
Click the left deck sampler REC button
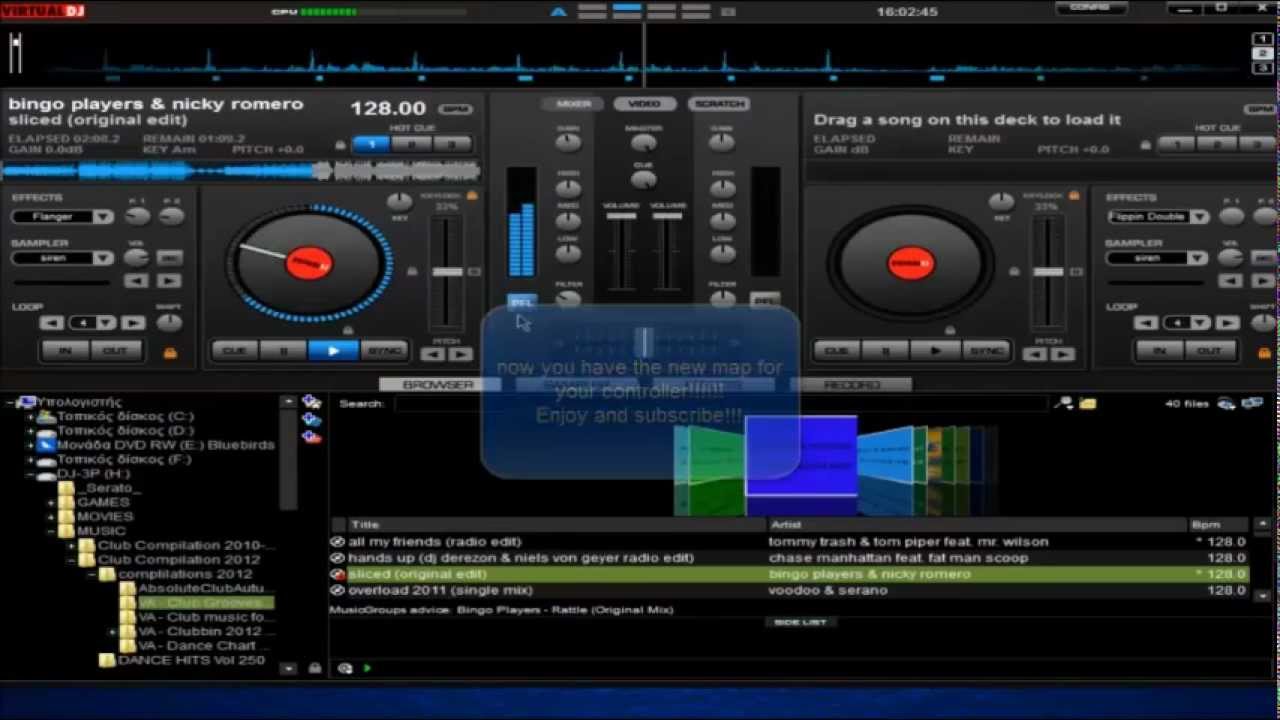click(169, 258)
